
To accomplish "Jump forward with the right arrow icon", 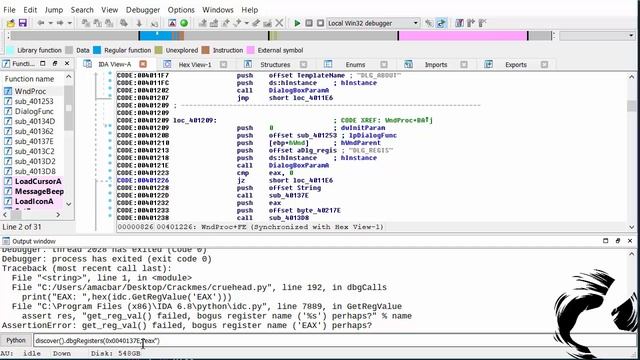I will pos(60,23).
